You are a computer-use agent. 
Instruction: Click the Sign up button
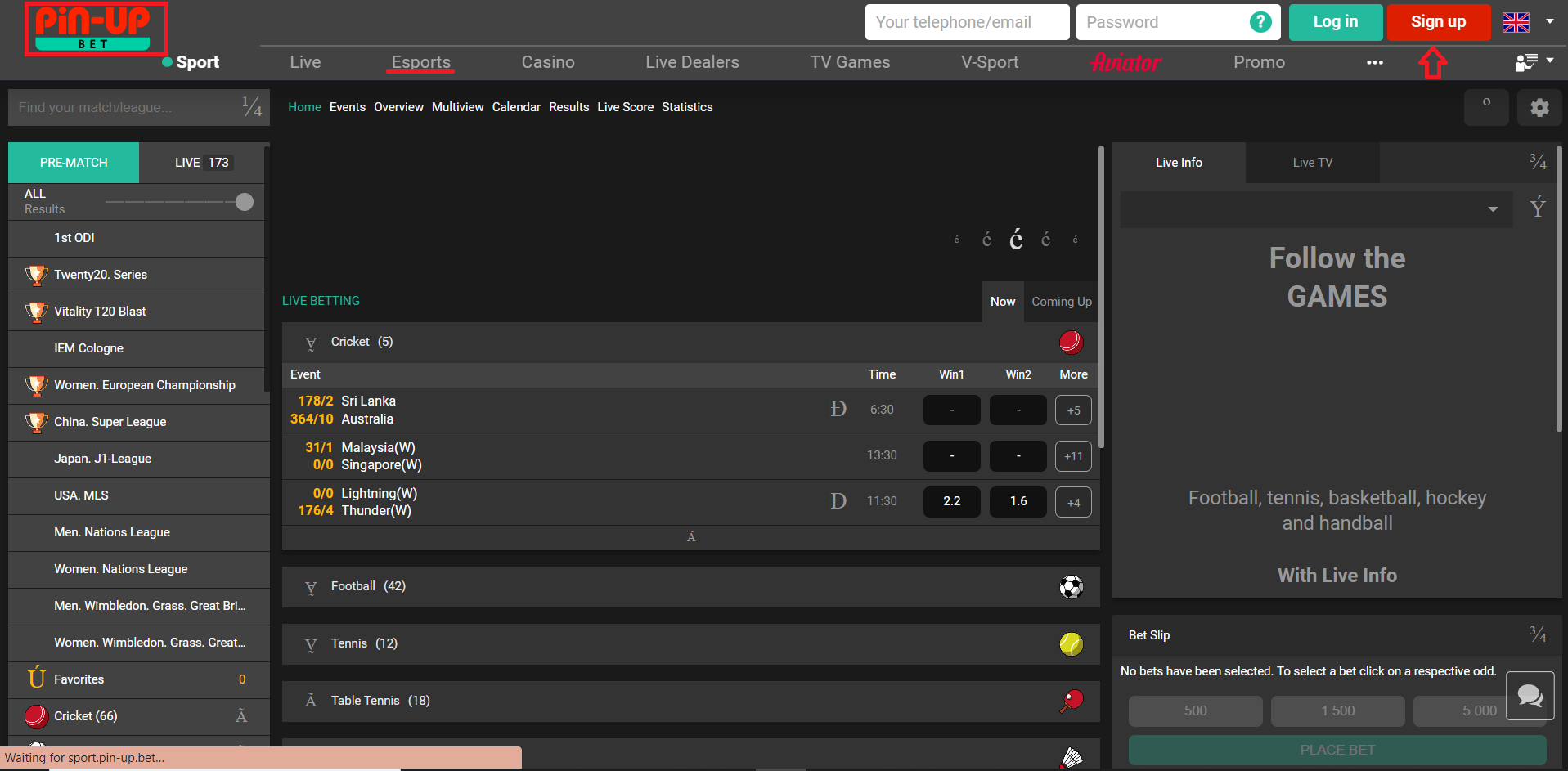coord(1438,22)
